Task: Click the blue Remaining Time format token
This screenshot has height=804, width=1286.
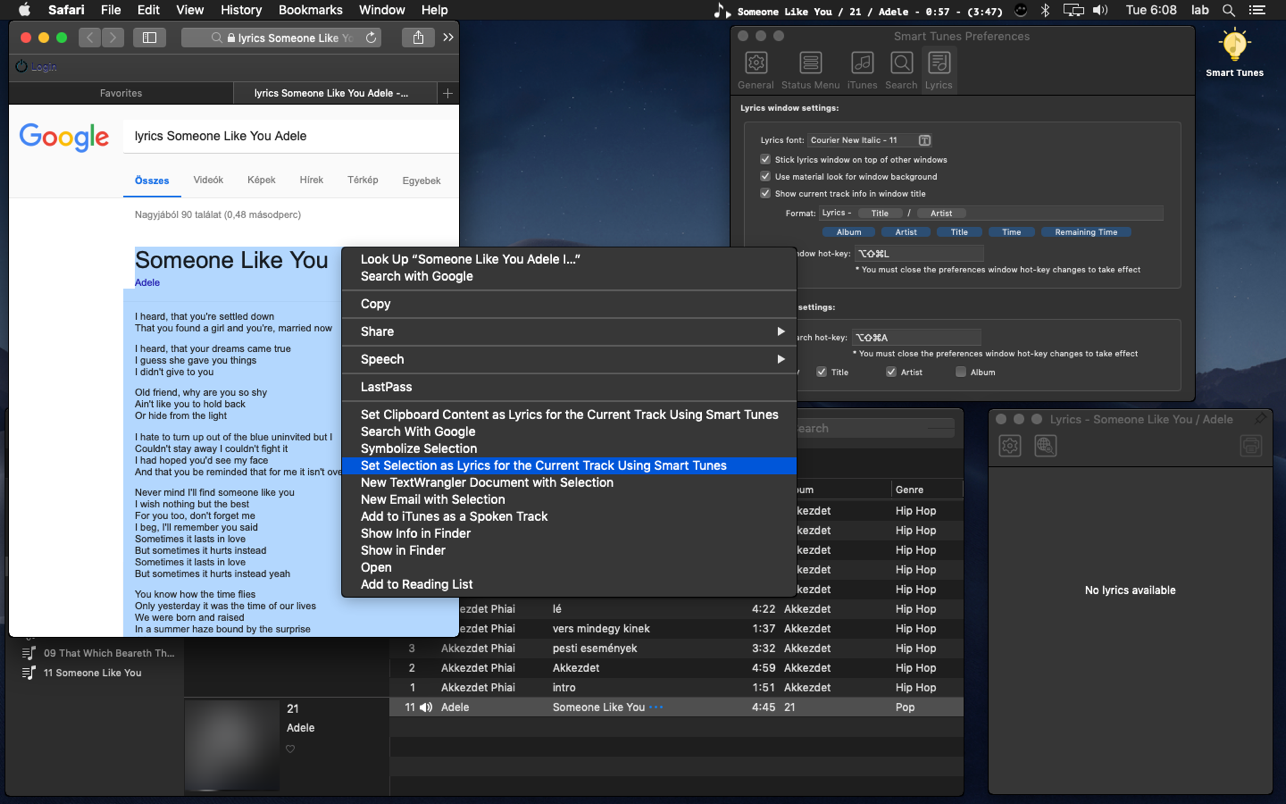Action: [1086, 232]
